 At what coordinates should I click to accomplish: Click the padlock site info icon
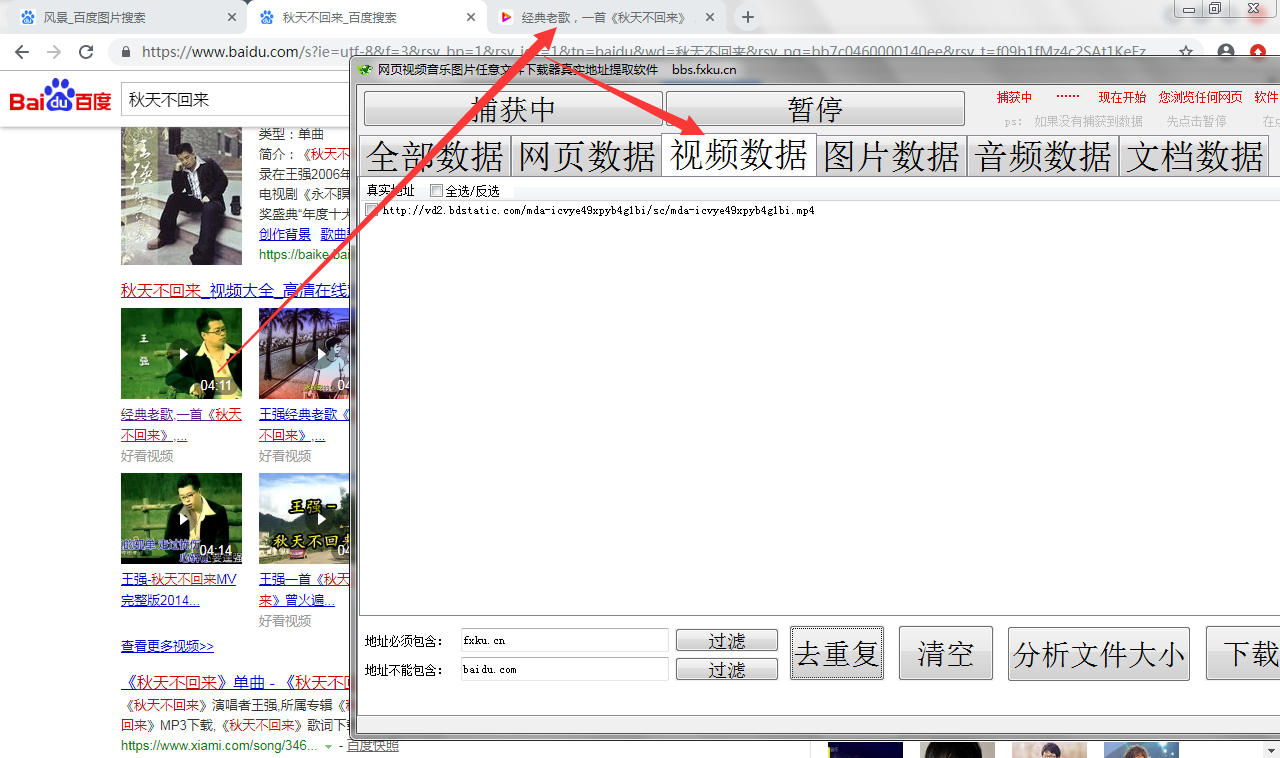tap(126, 52)
